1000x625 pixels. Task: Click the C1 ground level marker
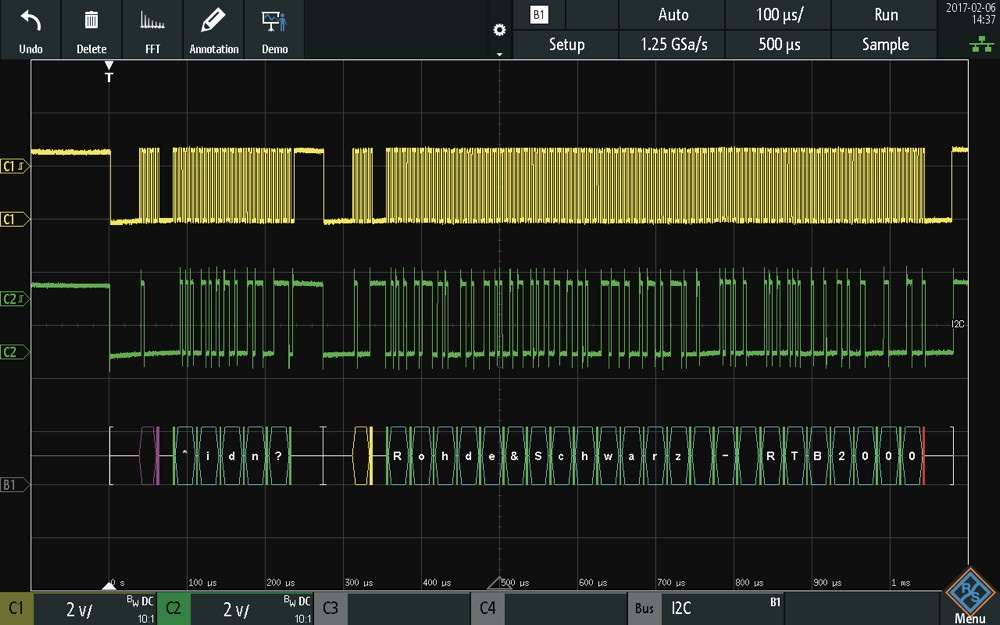pos(14,219)
